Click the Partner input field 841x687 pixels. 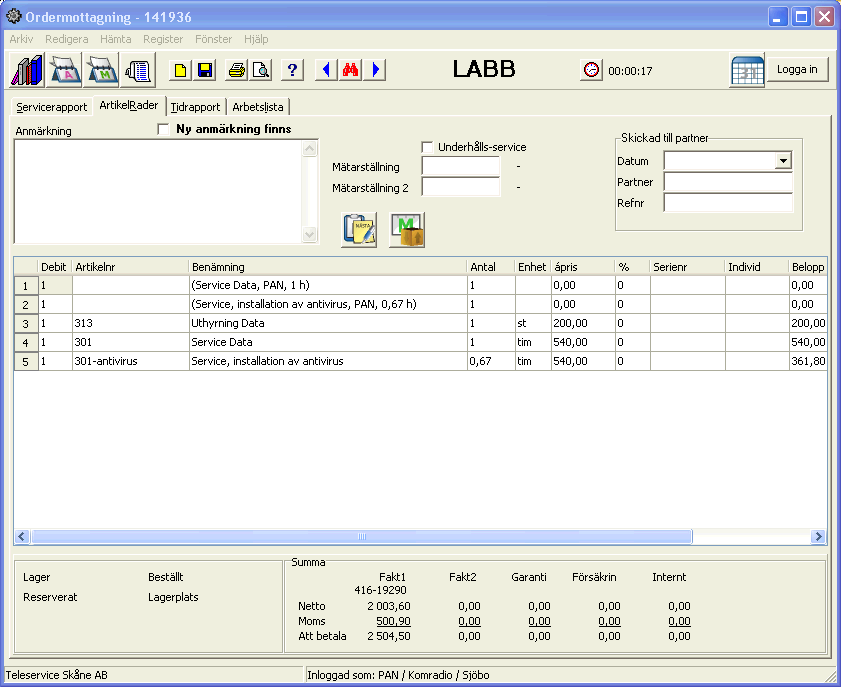(x=728, y=182)
